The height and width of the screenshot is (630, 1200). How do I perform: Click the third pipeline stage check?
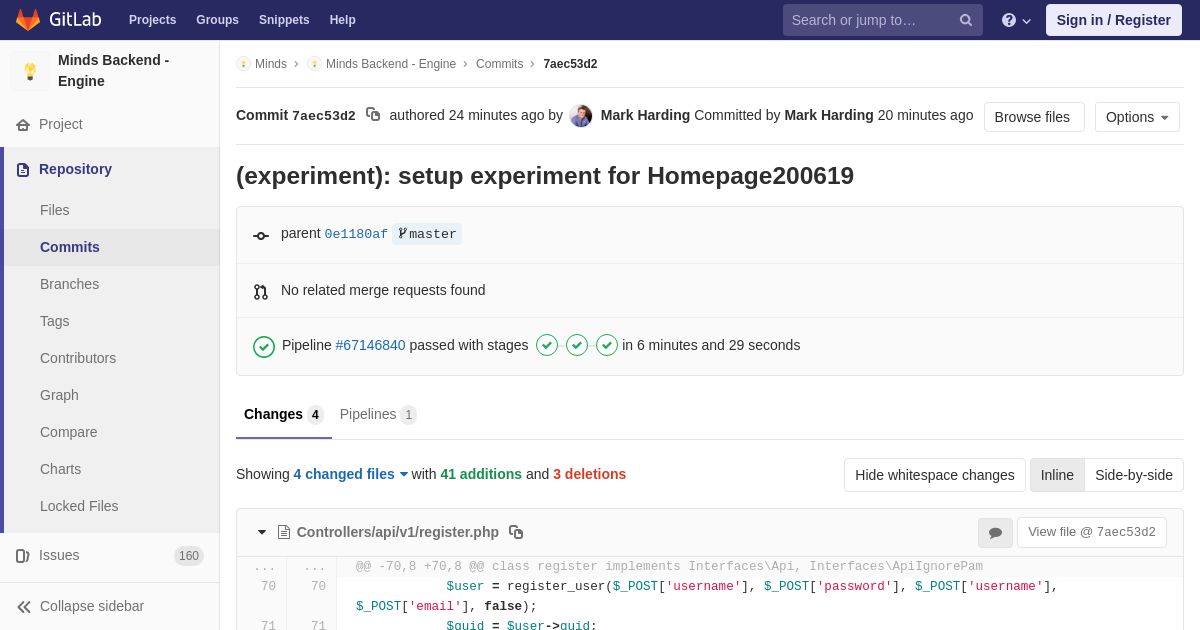607,345
